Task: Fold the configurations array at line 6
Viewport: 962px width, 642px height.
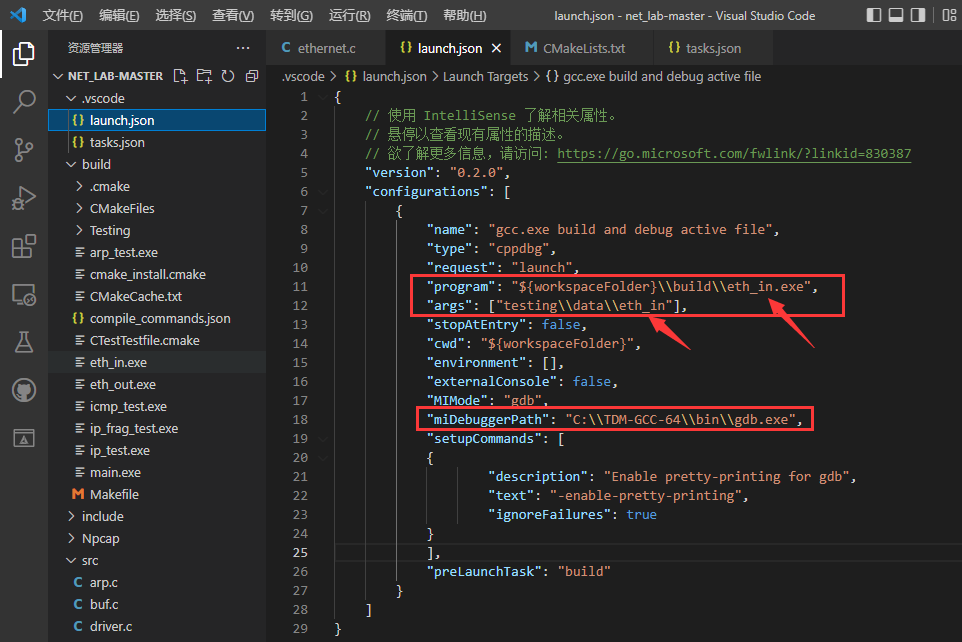Action: coord(322,191)
